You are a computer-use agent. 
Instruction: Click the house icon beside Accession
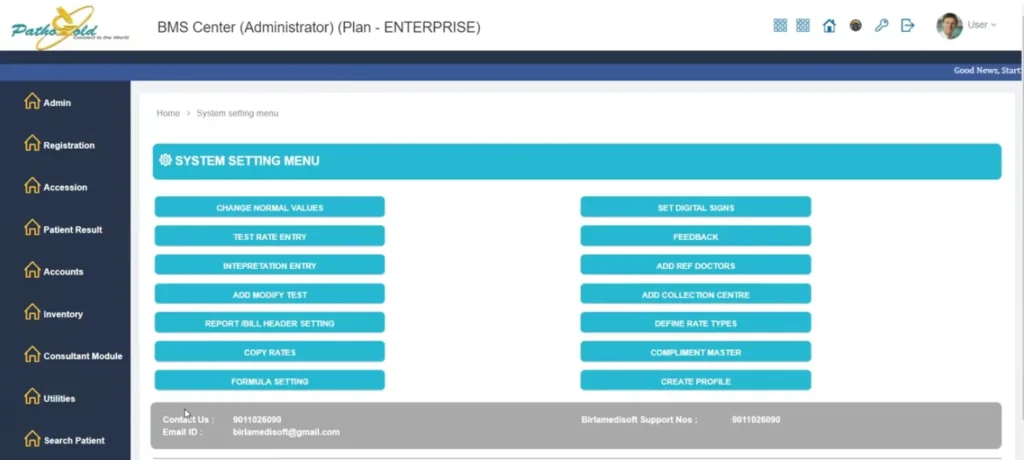click(x=32, y=186)
